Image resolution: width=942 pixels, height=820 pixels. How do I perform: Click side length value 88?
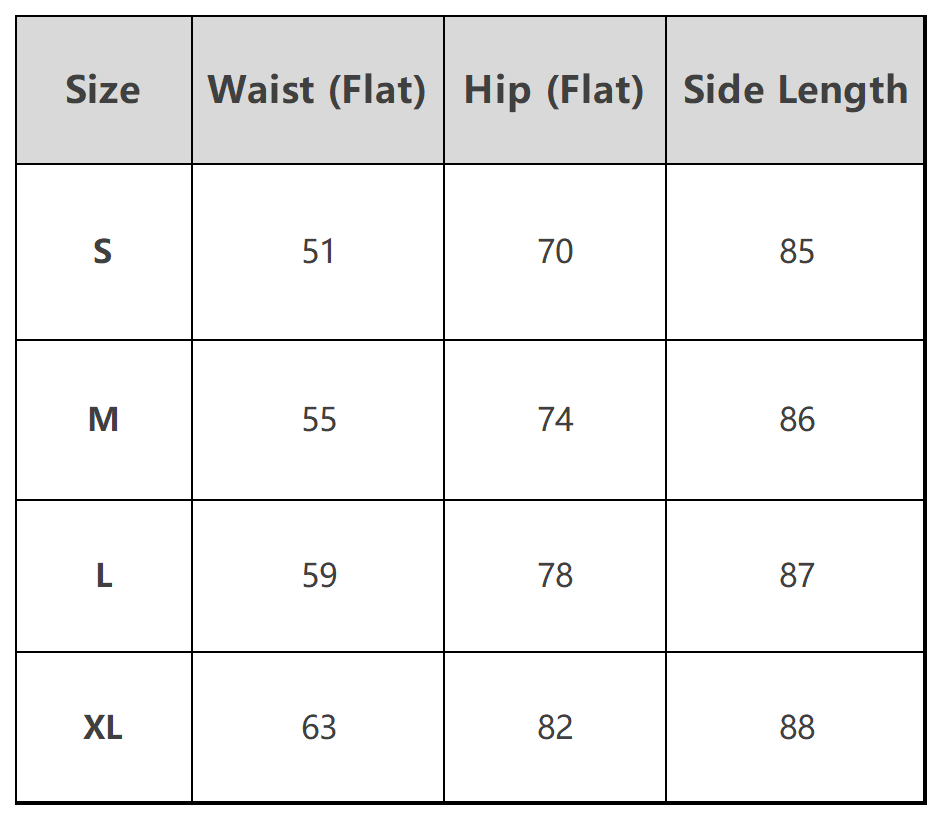[797, 727]
